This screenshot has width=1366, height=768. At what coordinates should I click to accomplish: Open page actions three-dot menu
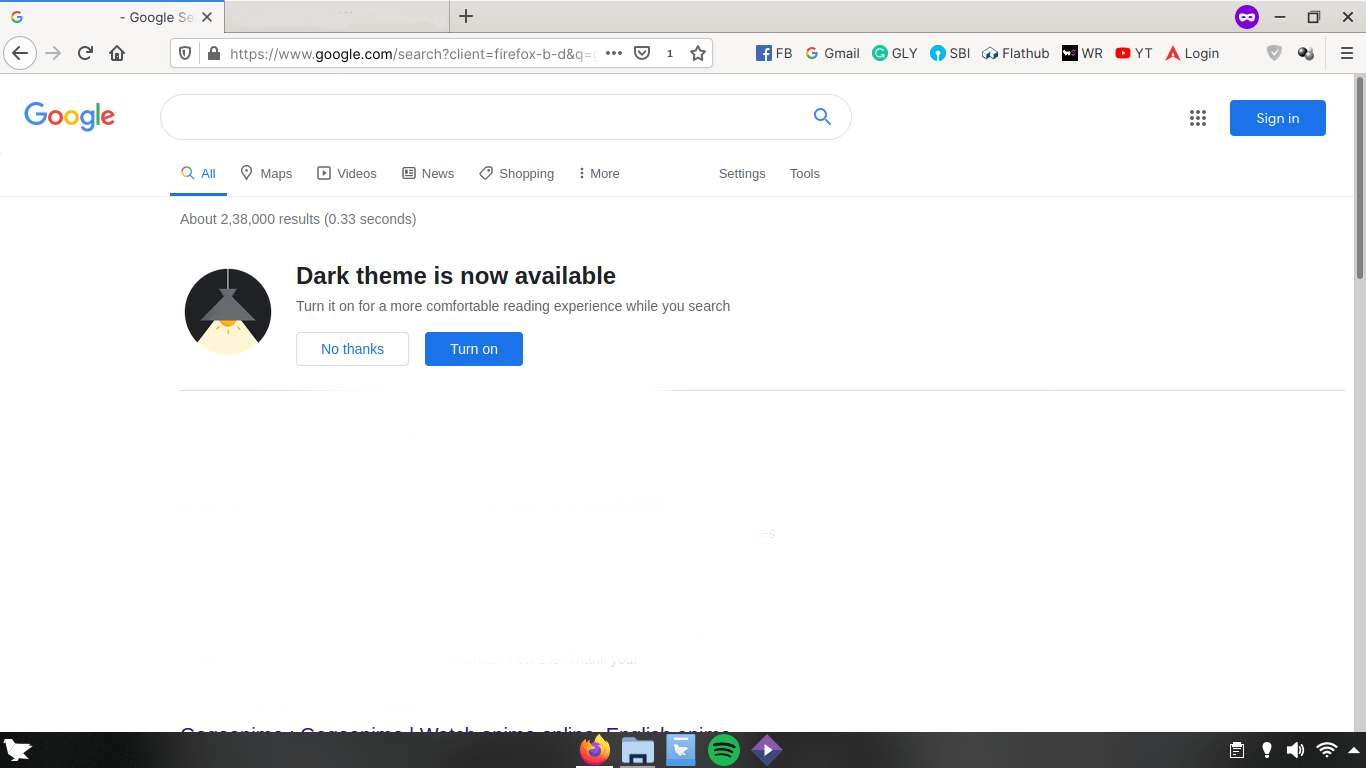click(614, 53)
